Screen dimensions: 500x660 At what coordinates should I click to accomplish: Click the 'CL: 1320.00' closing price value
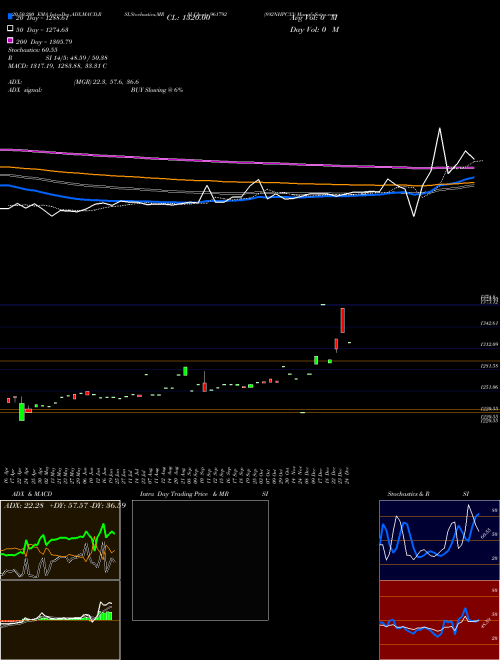[x=188, y=18]
